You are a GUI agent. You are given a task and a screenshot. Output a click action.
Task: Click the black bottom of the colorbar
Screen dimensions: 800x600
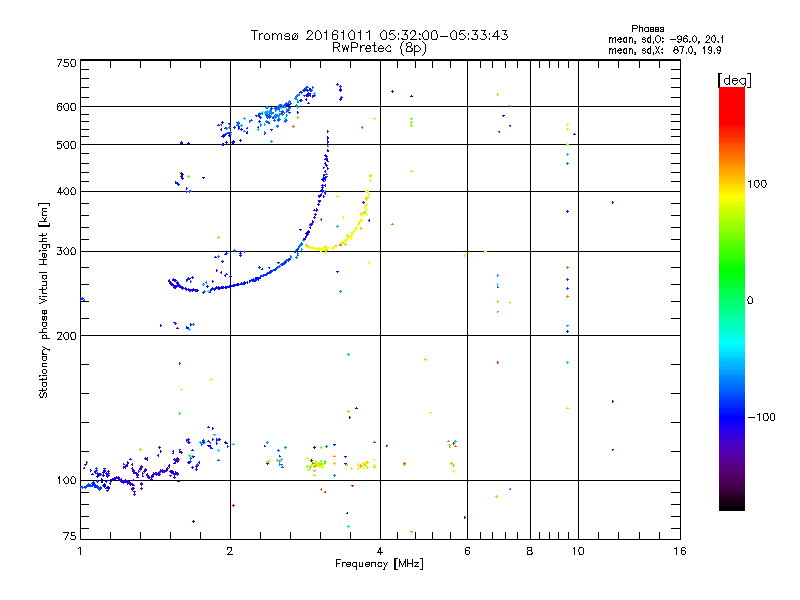(732, 503)
